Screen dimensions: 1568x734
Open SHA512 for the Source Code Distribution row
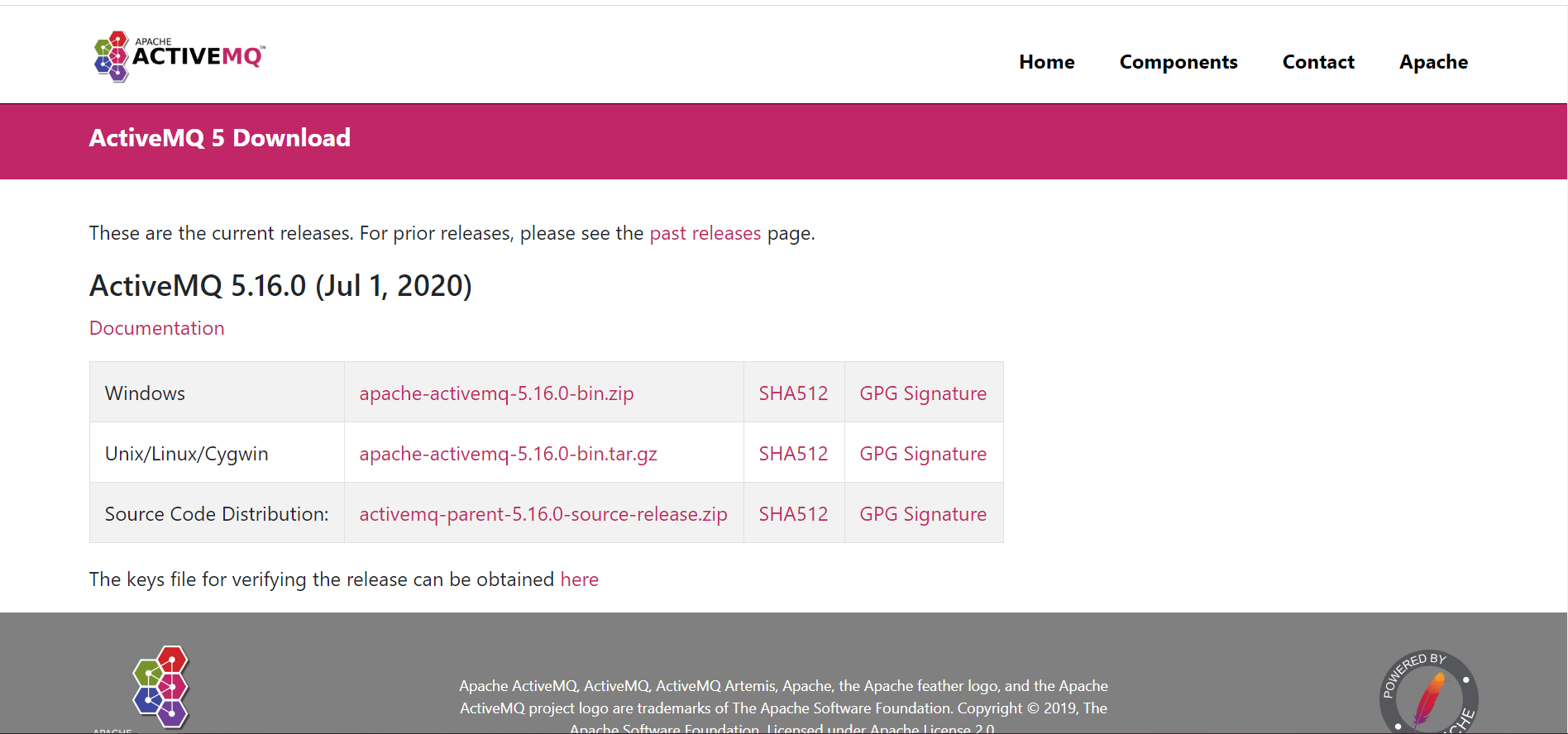[x=793, y=514]
